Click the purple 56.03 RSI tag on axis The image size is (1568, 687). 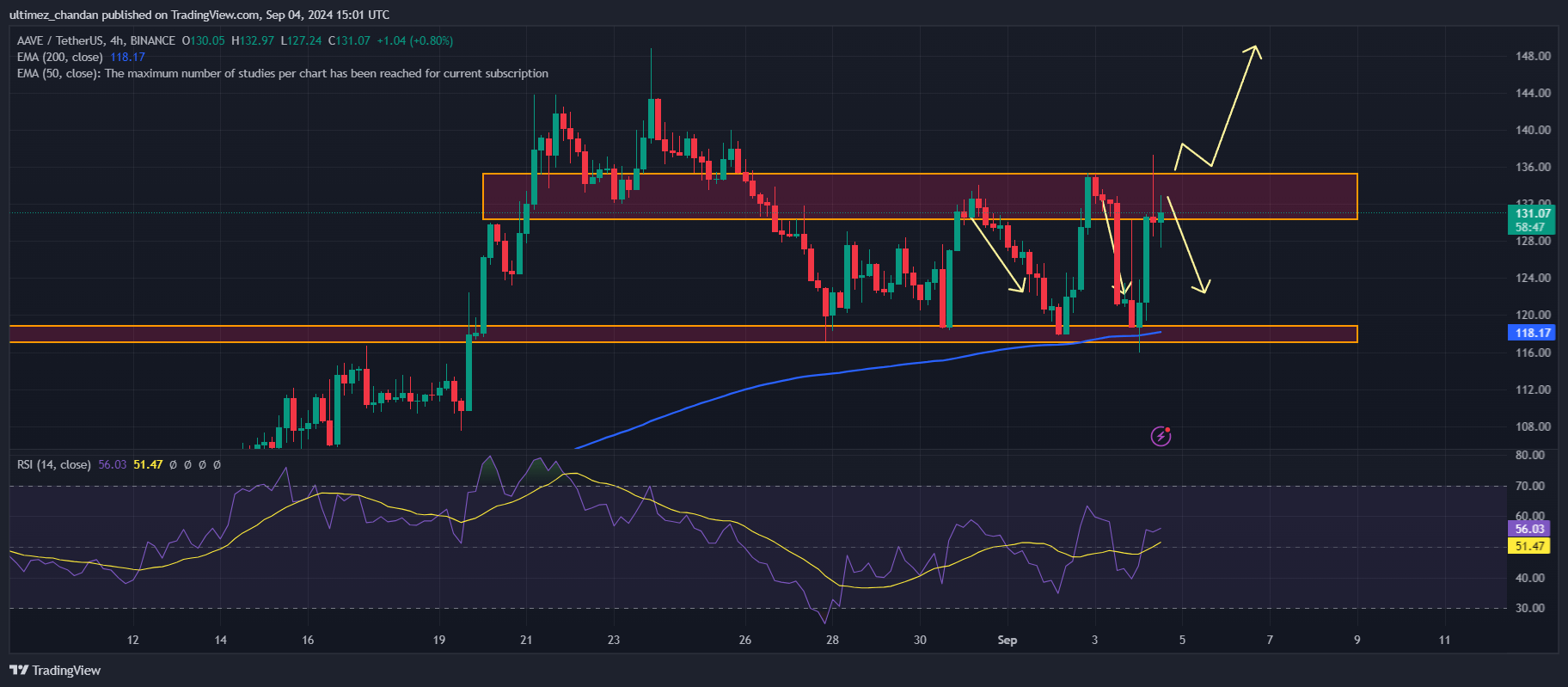(x=1529, y=529)
